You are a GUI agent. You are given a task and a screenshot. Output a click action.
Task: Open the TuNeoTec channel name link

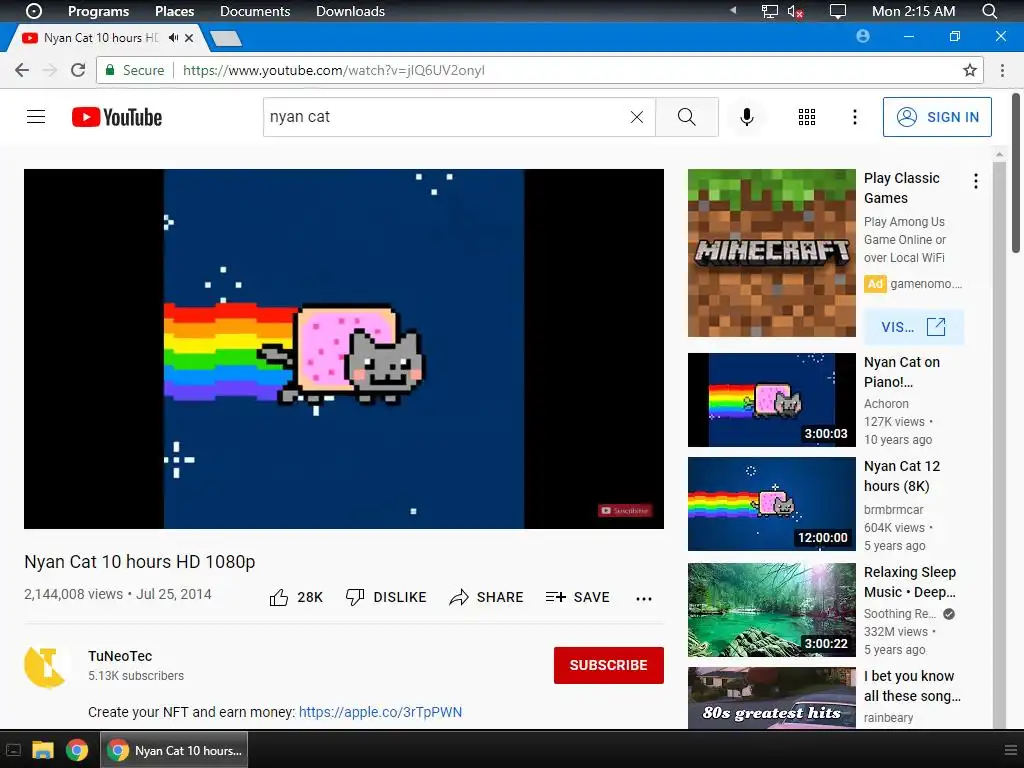point(120,656)
